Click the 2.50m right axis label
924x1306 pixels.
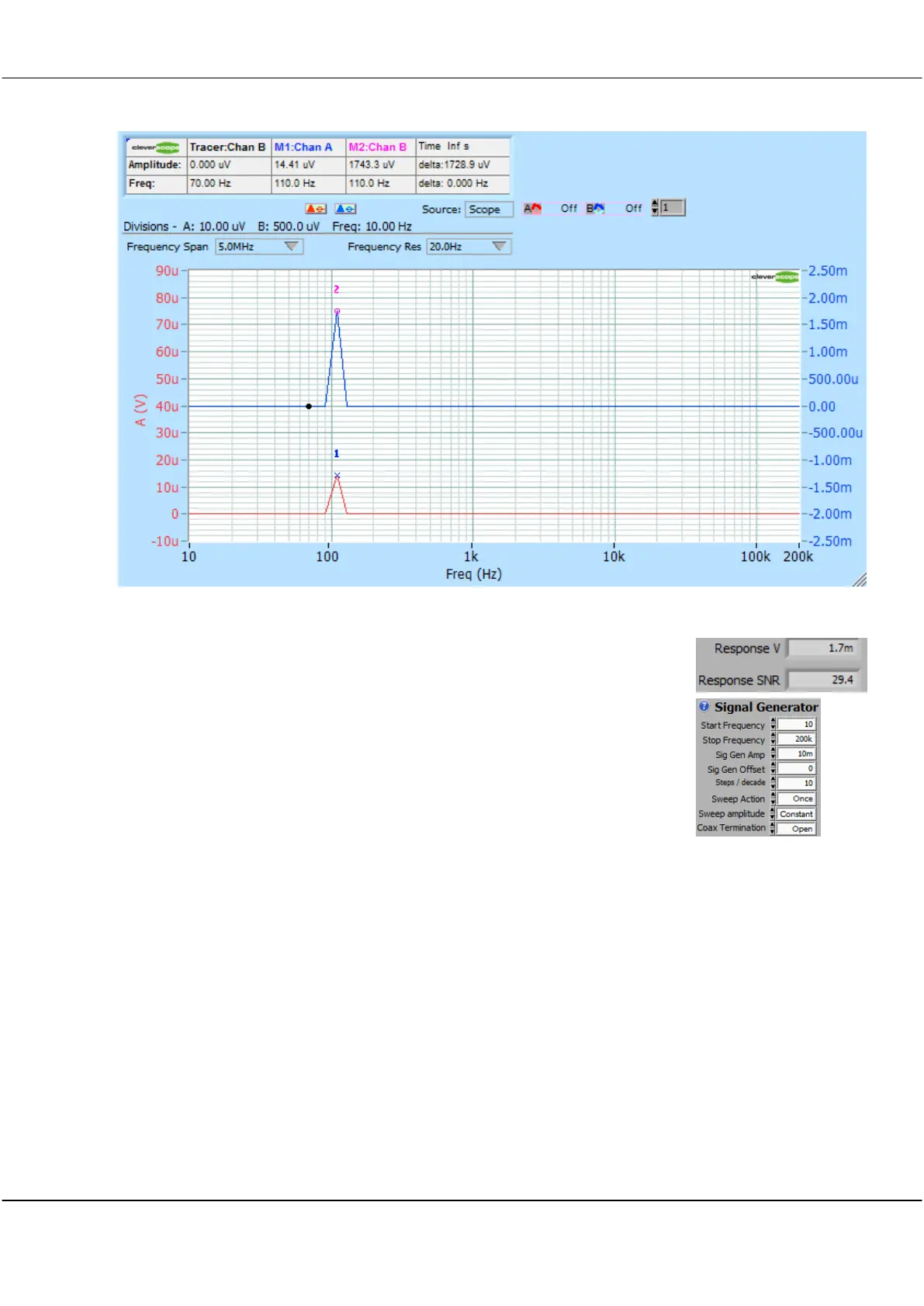coord(828,271)
